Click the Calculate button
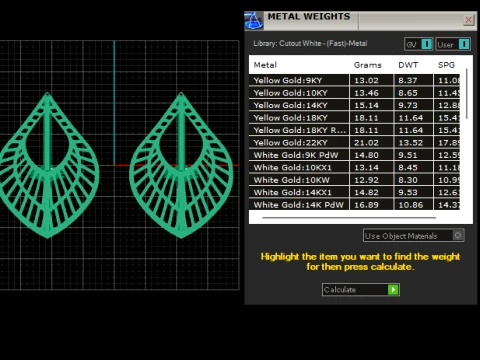This screenshot has width=480, height=360. pyautogui.click(x=361, y=289)
